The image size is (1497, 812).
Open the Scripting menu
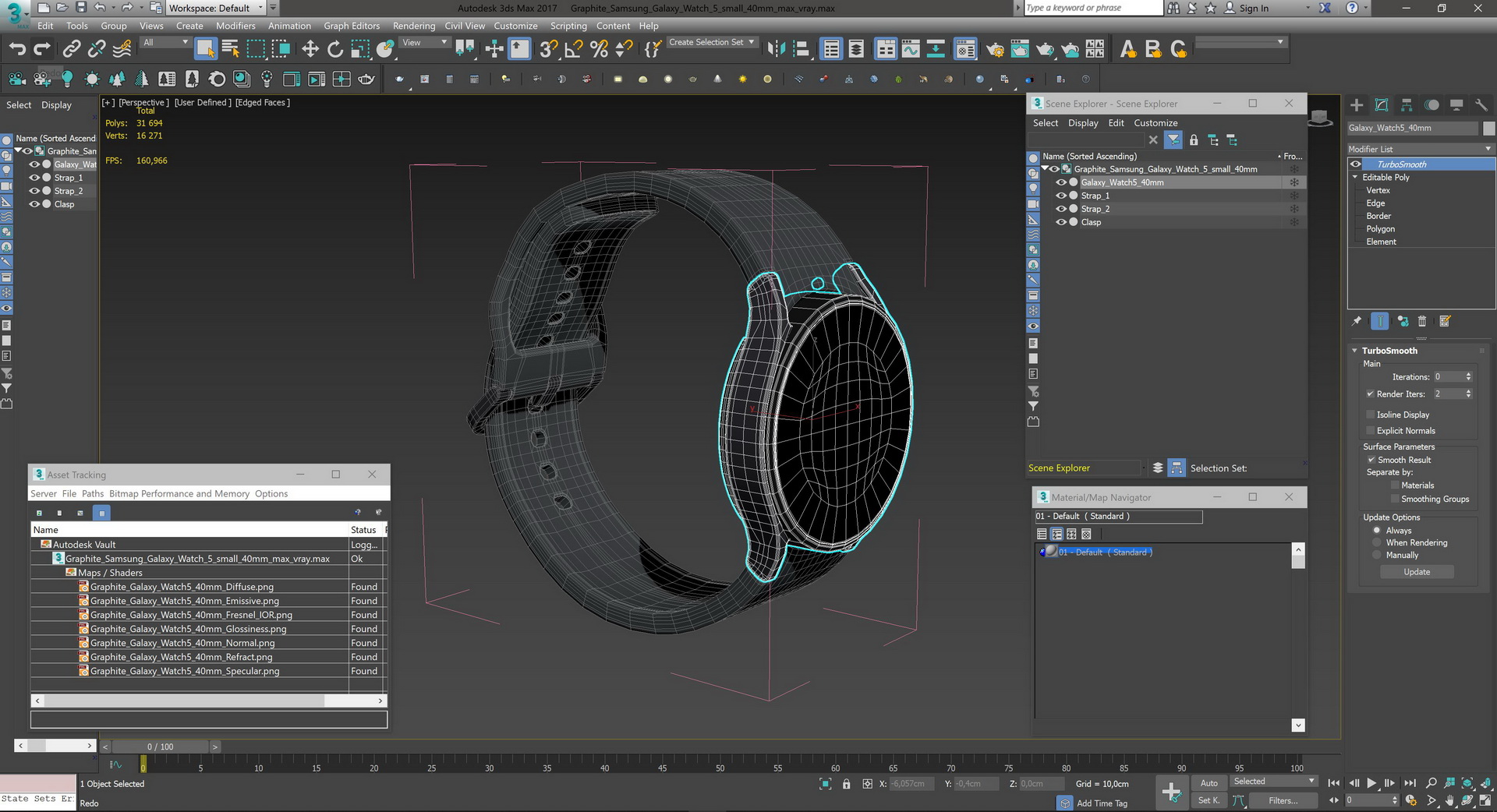point(568,26)
